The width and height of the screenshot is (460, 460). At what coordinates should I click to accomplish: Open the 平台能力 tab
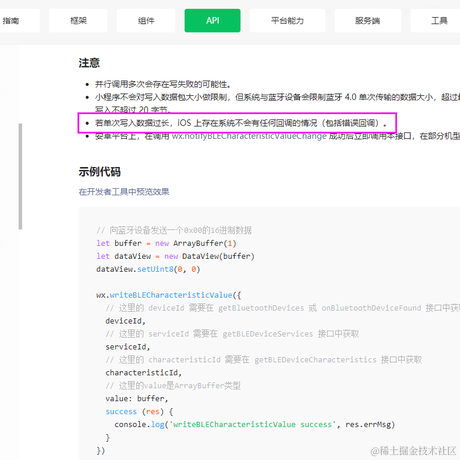point(287,21)
